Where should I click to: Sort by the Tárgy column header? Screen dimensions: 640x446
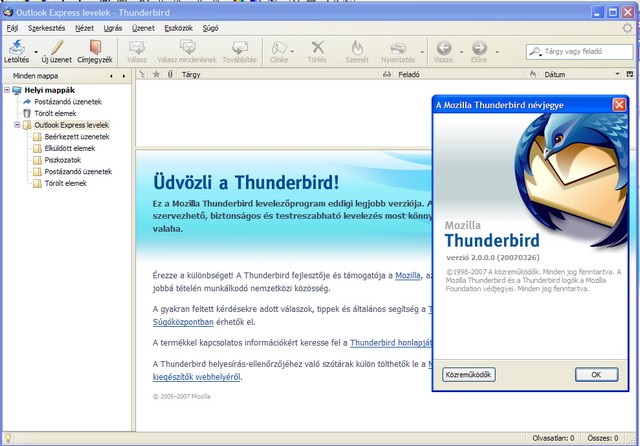point(279,74)
